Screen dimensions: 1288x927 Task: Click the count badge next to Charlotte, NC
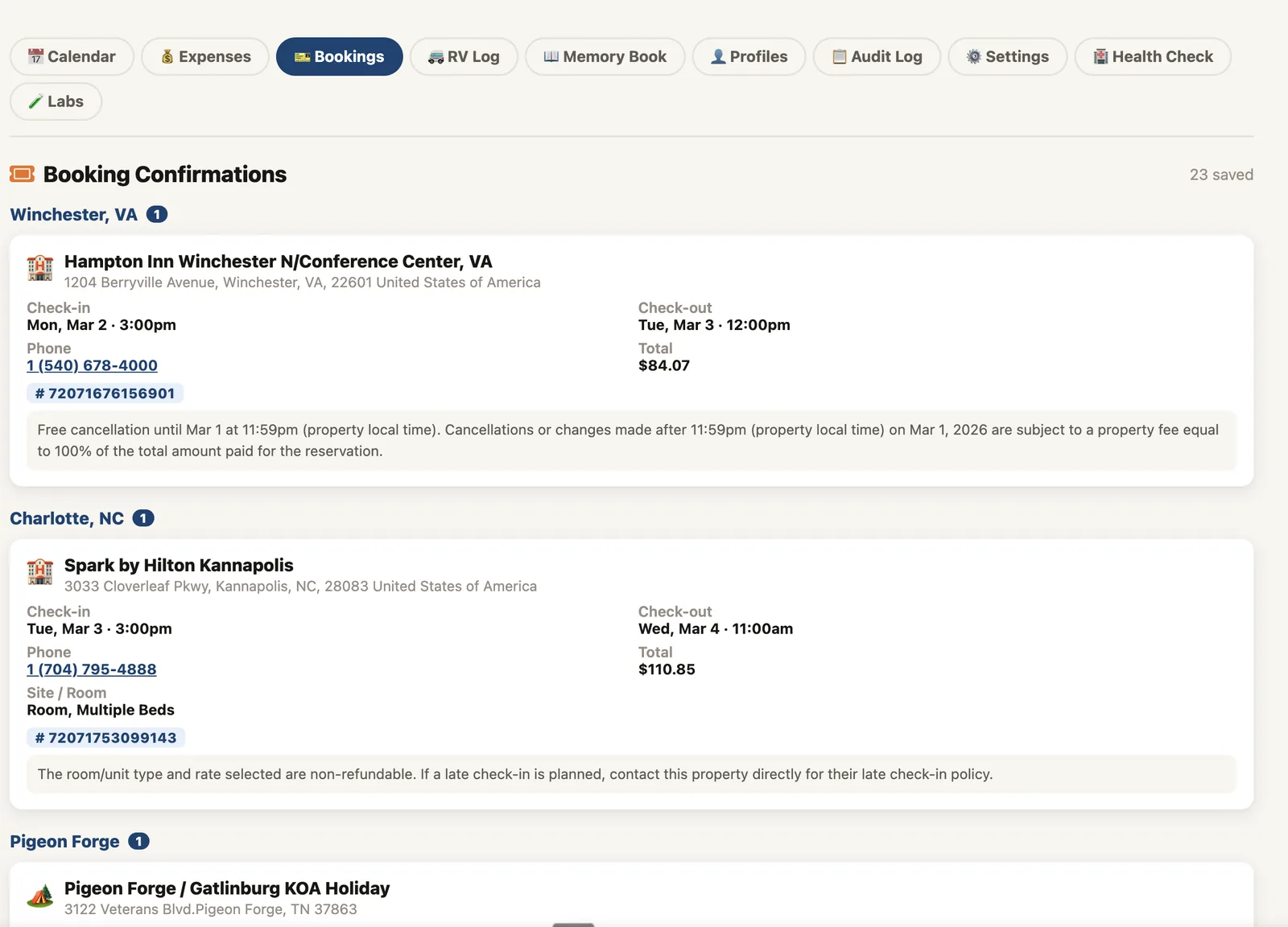coord(143,518)
